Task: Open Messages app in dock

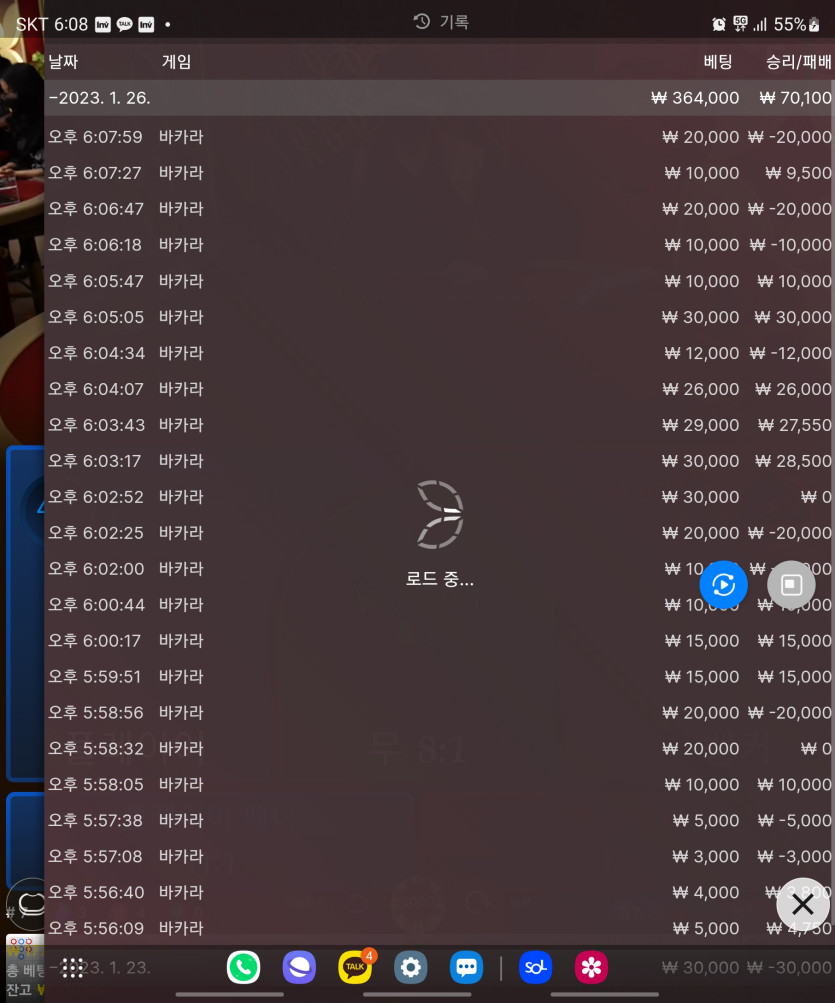Action: tap(466, 967)
